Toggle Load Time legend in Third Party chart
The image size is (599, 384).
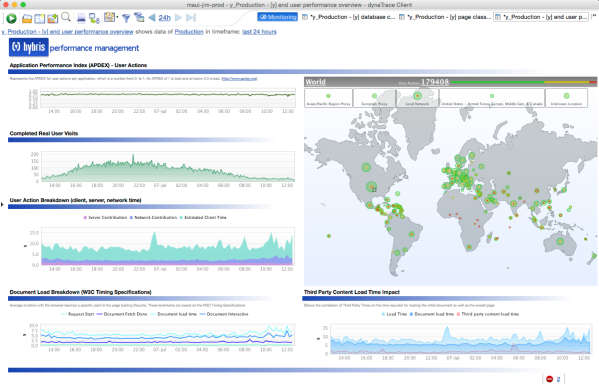[394, 314]
